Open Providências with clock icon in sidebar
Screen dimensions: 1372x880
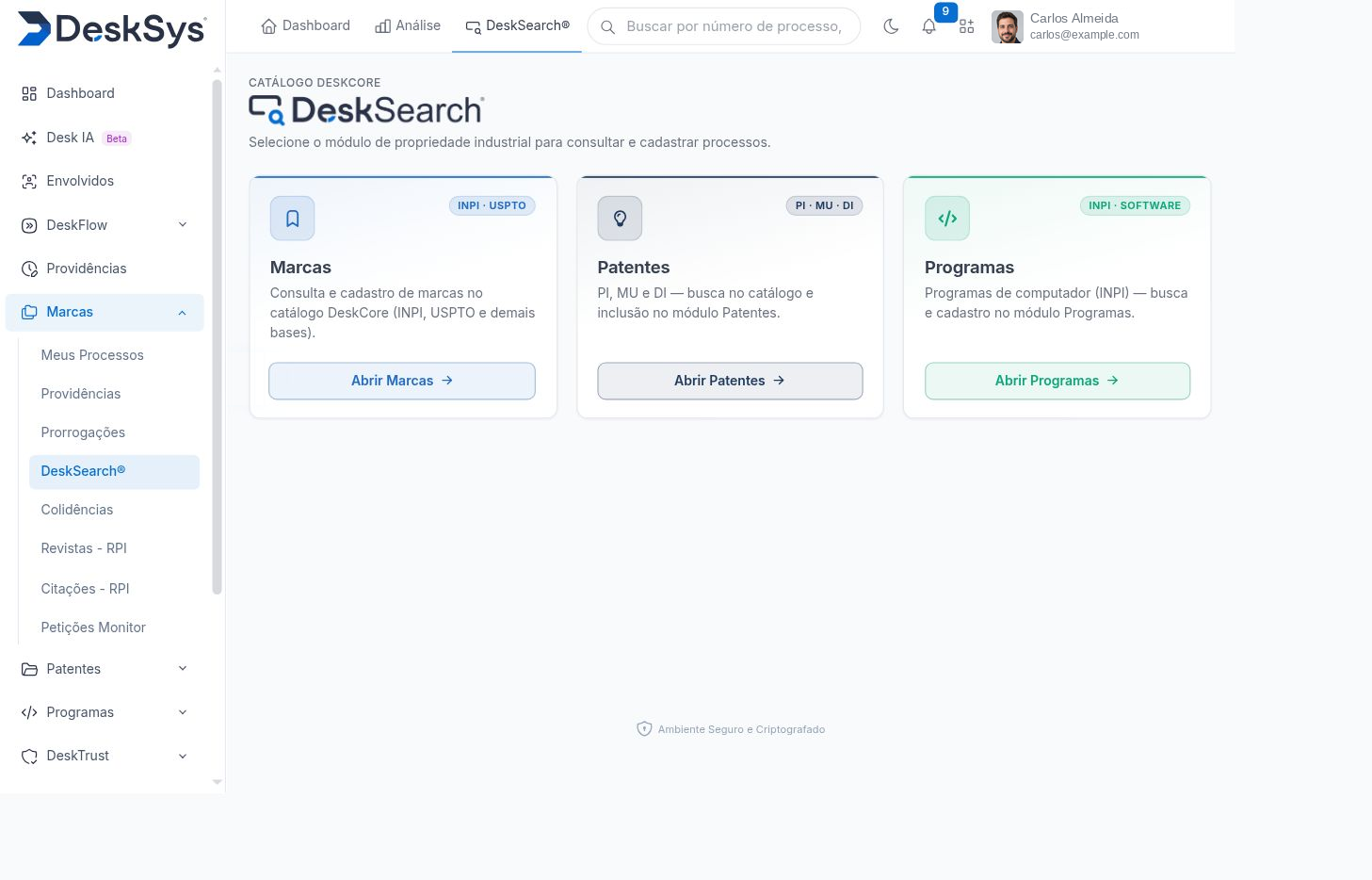[105, 269]
